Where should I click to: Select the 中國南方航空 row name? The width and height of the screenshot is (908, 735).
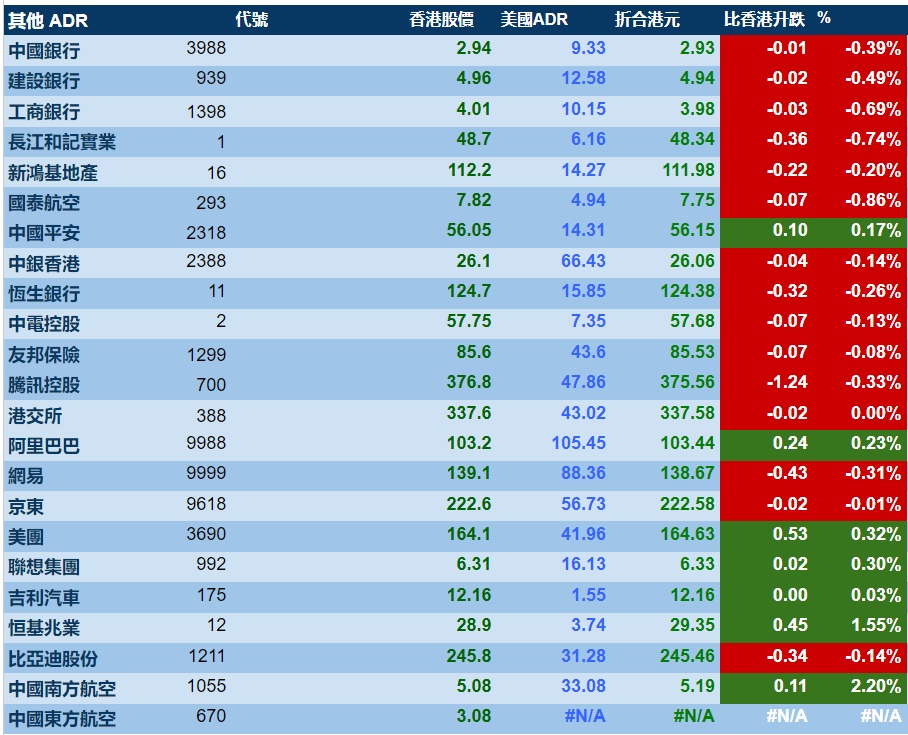pos(62,689)
